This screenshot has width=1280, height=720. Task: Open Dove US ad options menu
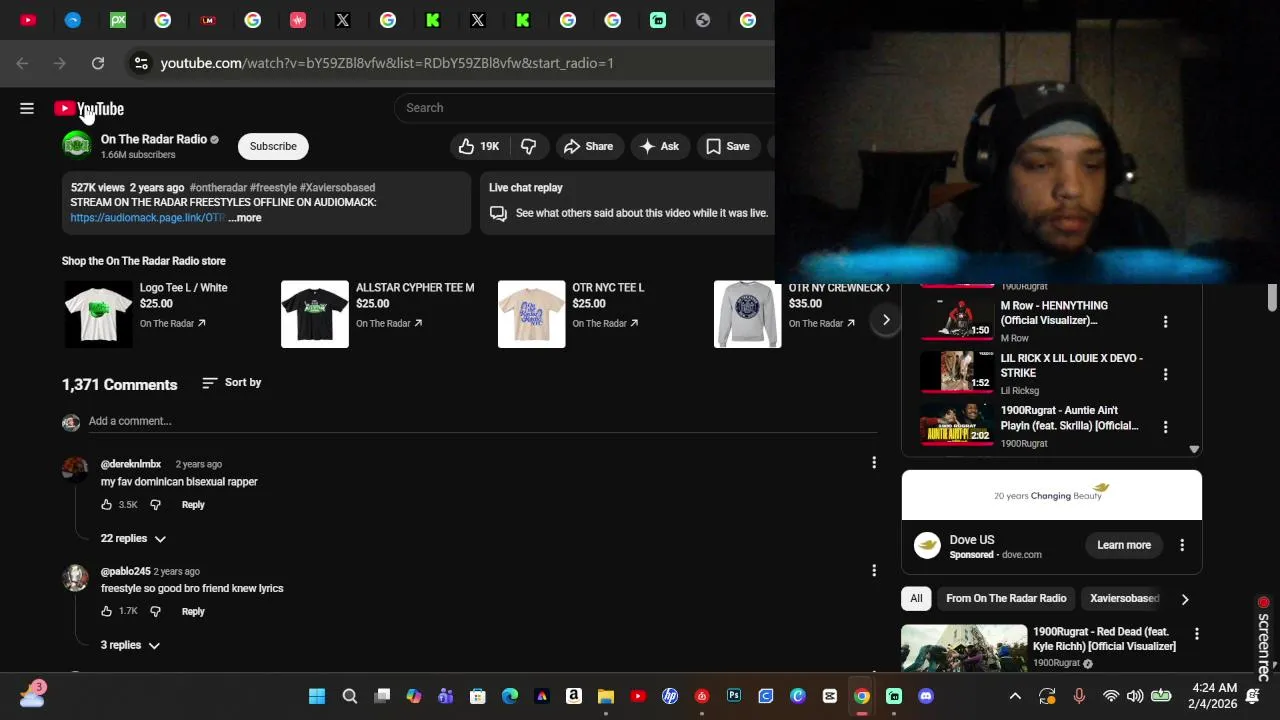[1182, 545]
